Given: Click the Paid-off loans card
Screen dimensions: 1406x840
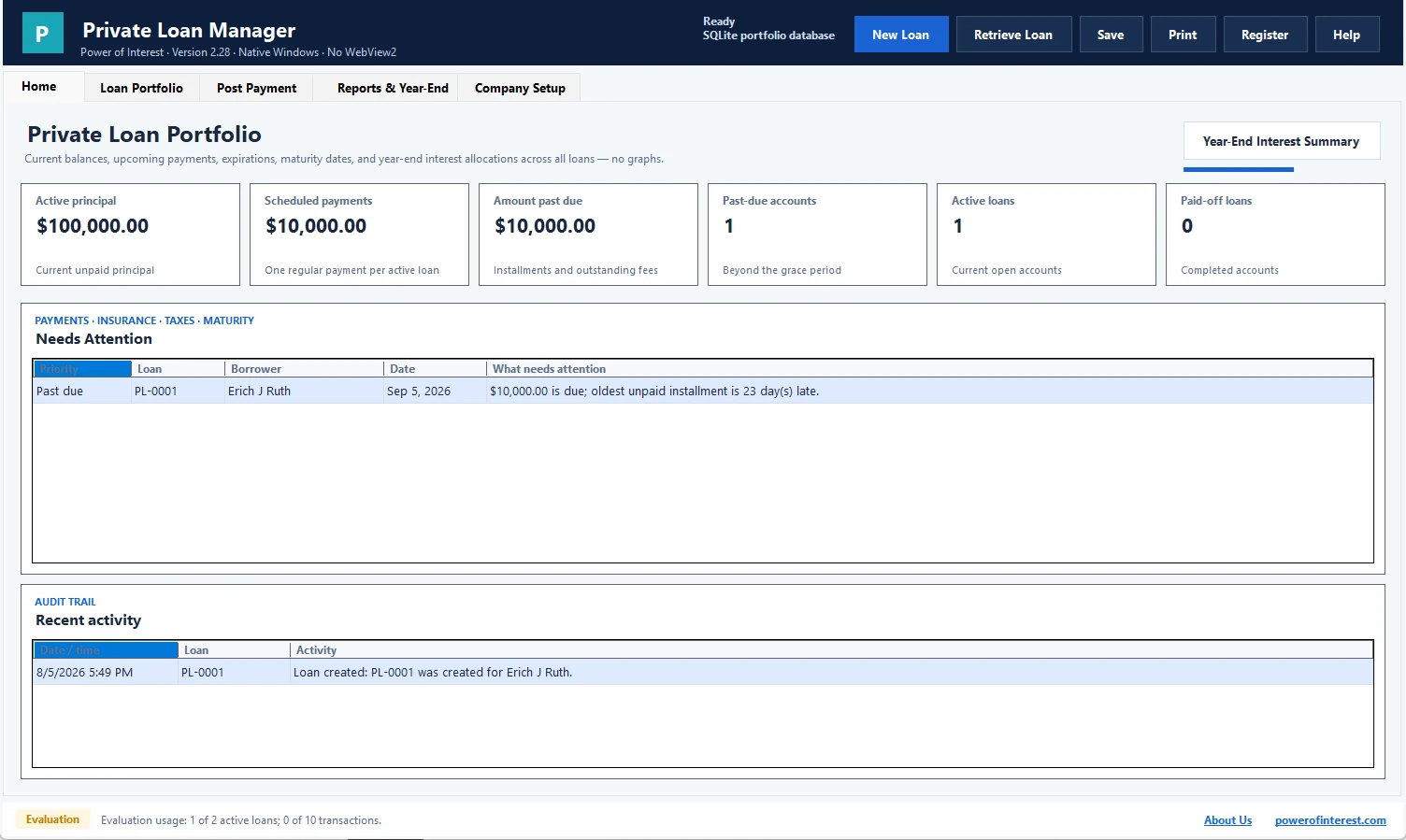Looking at the screenshot, I should pos(1275,235).
